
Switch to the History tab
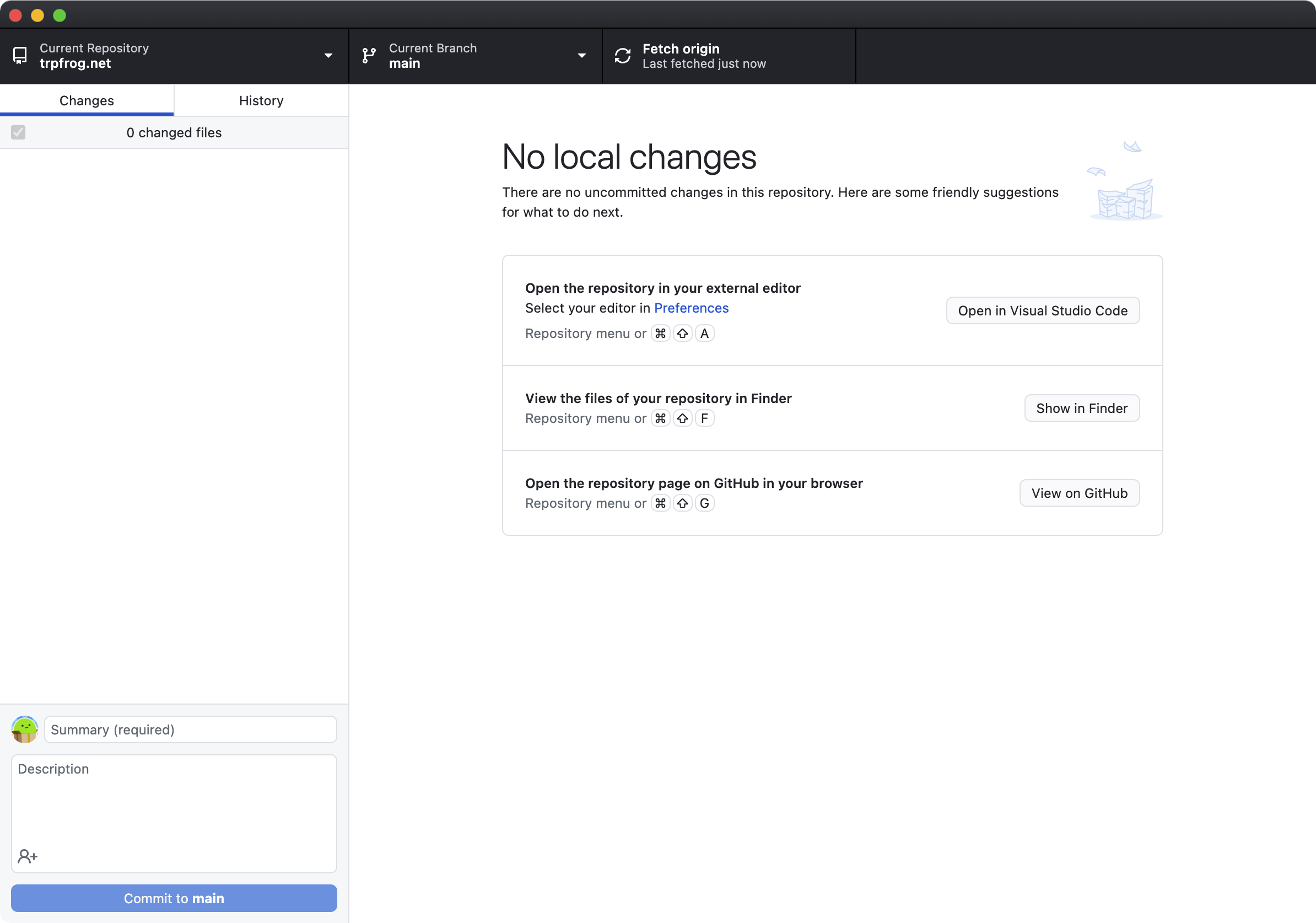click(261, 101)
